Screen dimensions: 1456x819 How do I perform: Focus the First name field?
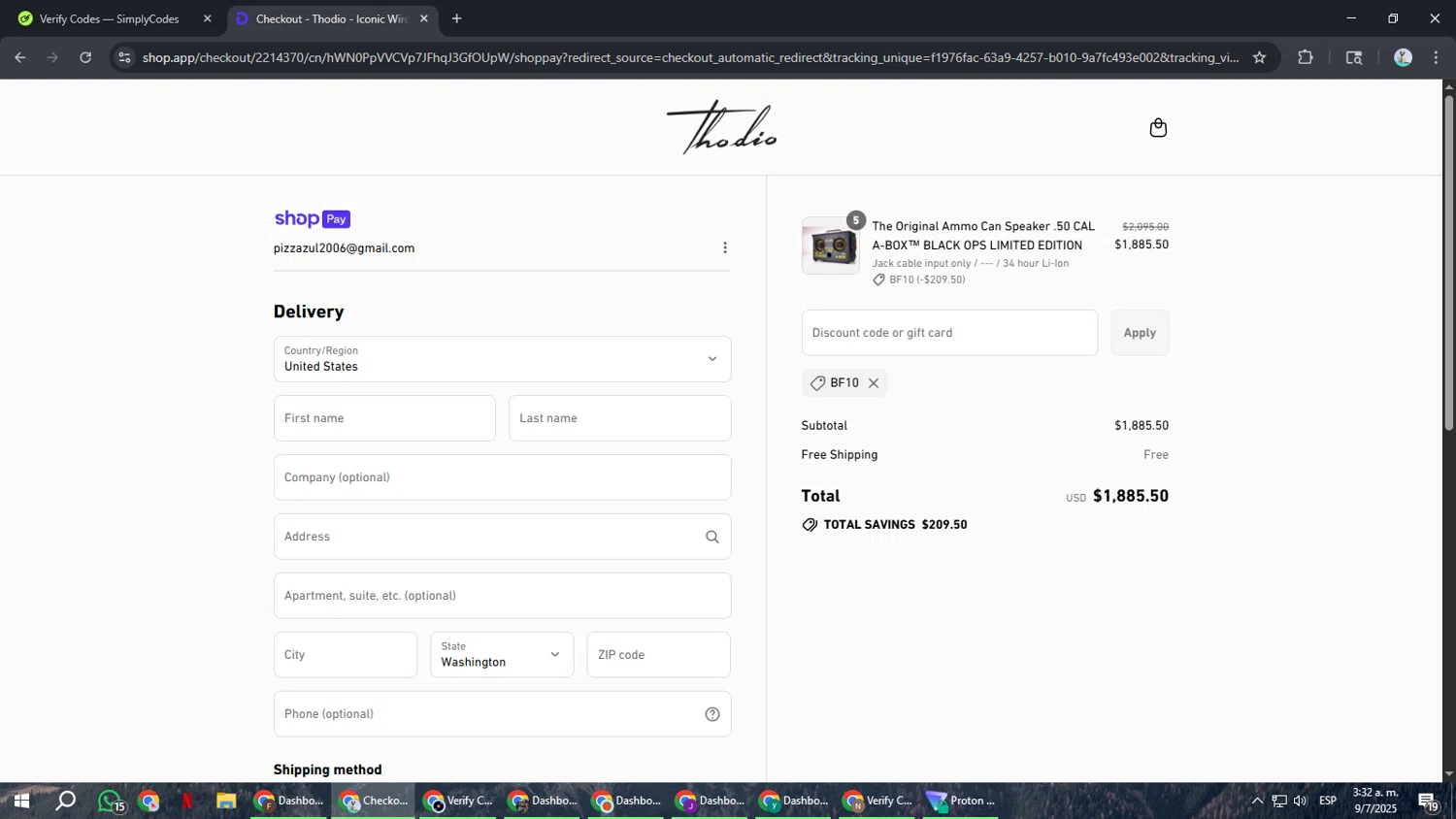click(384, 418)
